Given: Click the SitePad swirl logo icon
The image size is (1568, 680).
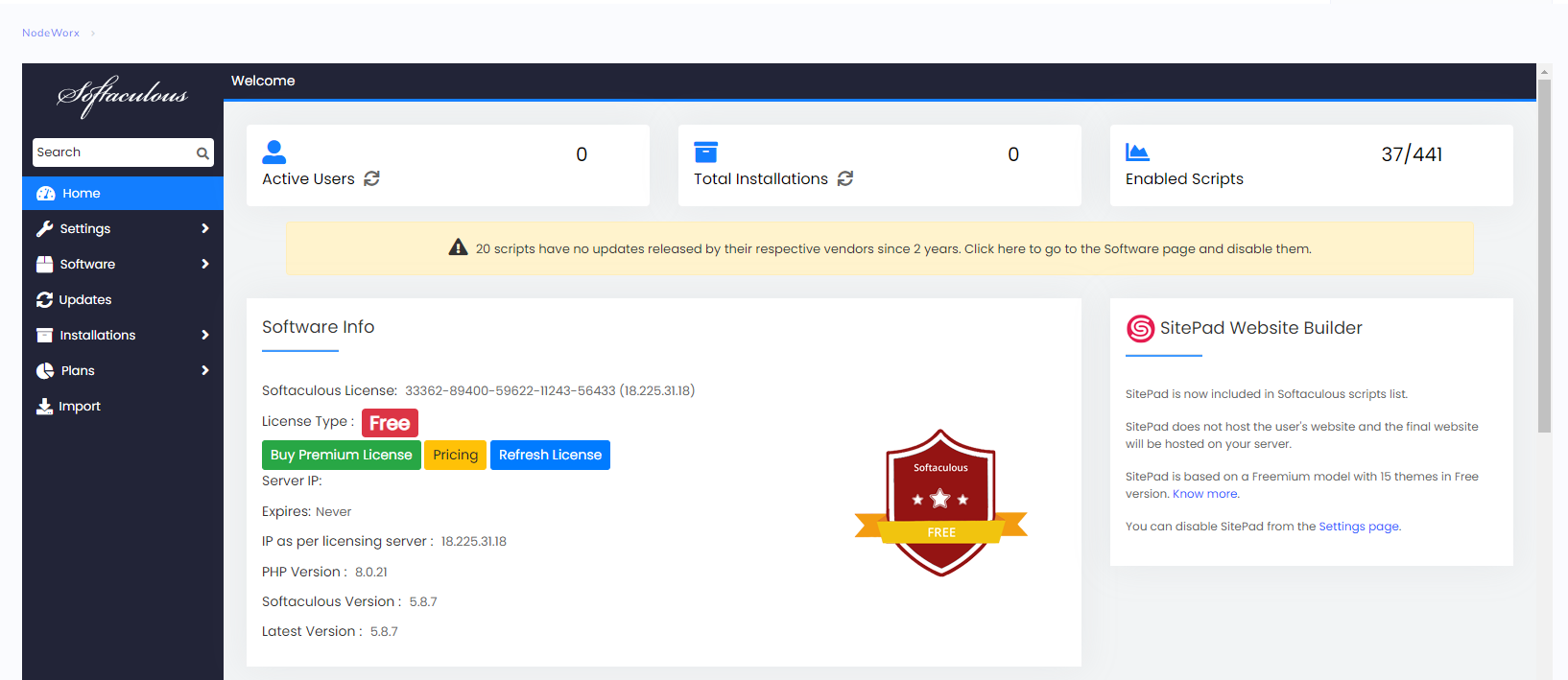Looking at the screenshot, I should click(x=1140, y=329).
